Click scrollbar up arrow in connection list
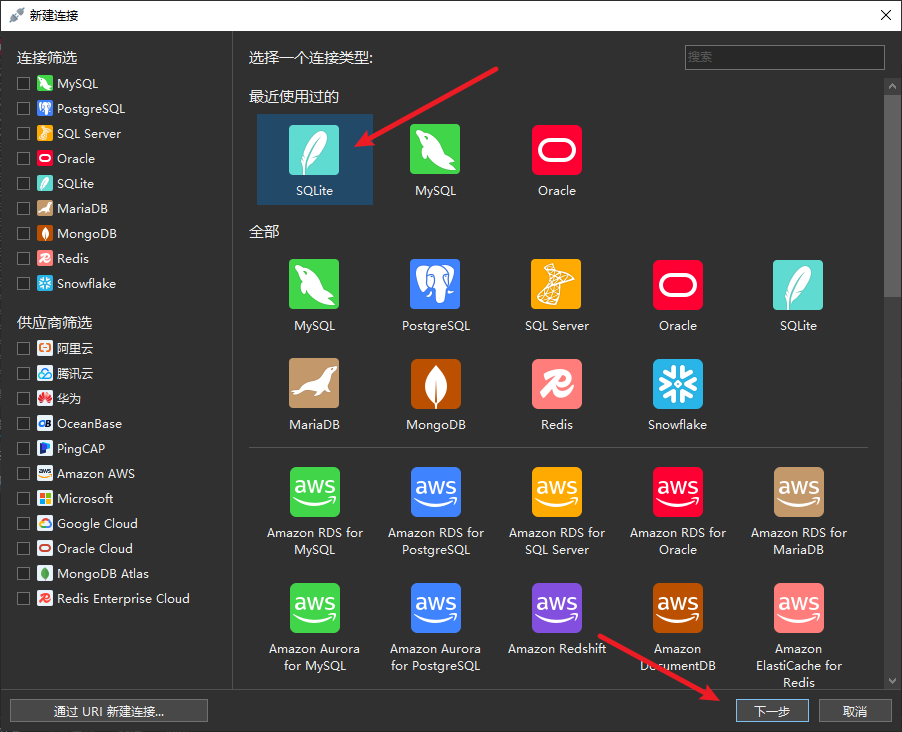This screenshot has height=732, width=902. (x=892, y=86)
